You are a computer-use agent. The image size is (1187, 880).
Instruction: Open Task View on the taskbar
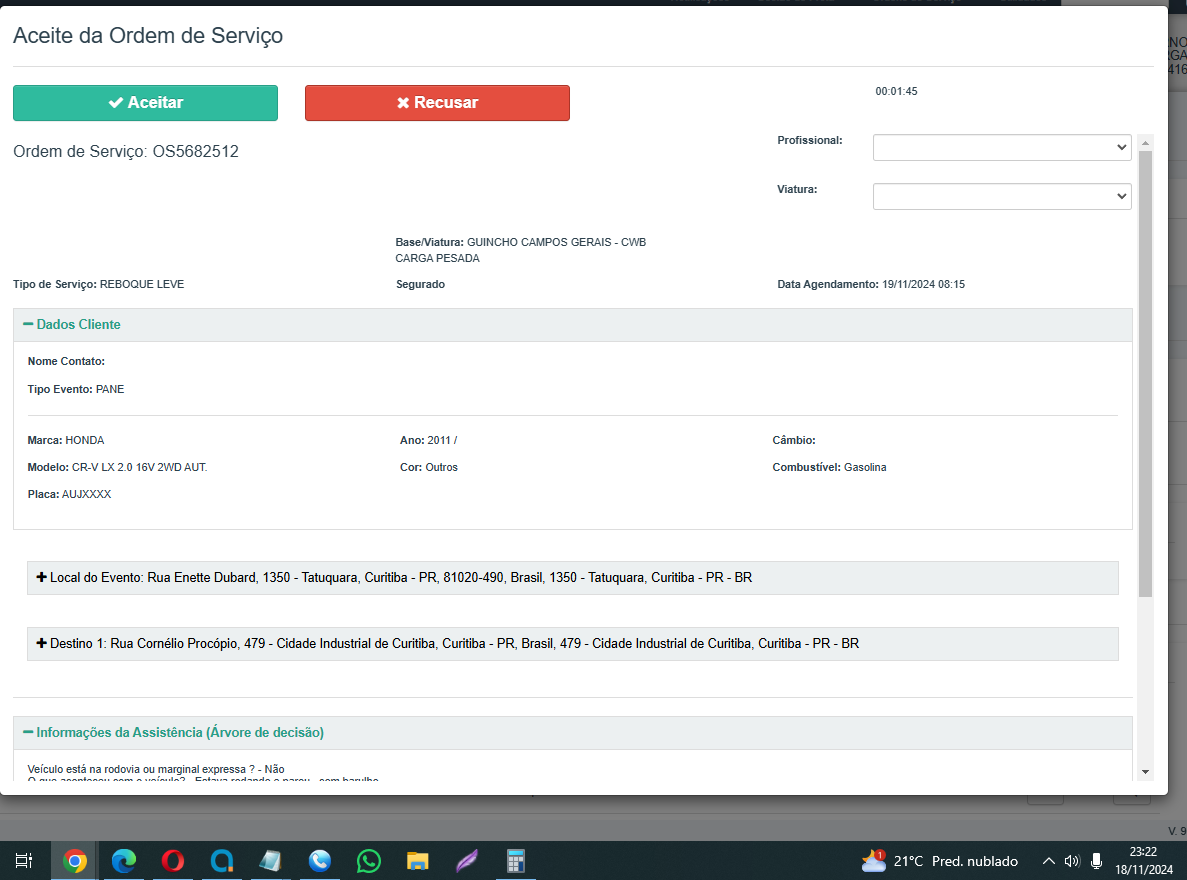point(24,861)
